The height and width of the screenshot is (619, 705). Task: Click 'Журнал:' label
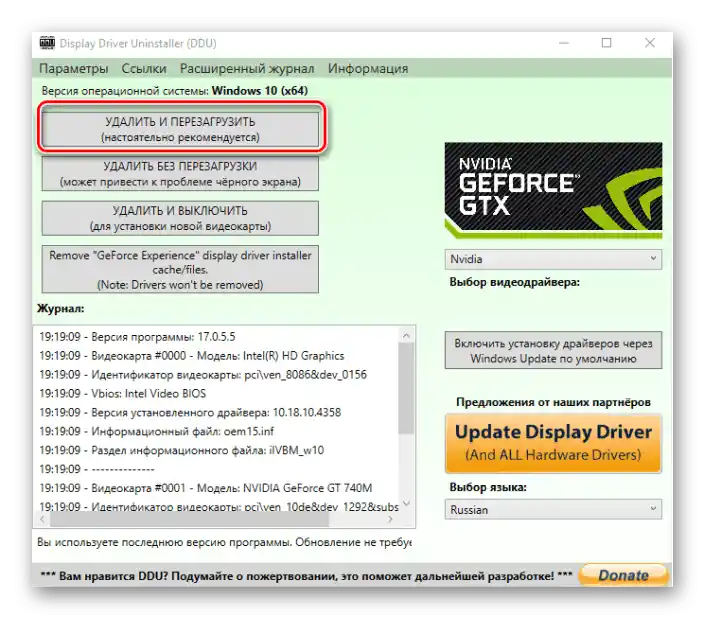60,309
